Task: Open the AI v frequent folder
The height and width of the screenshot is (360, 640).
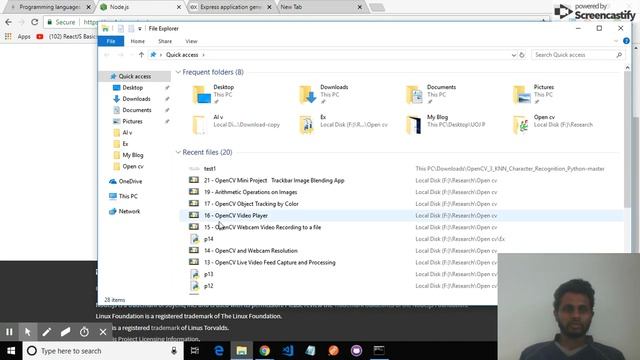Action: click(236, 124)
